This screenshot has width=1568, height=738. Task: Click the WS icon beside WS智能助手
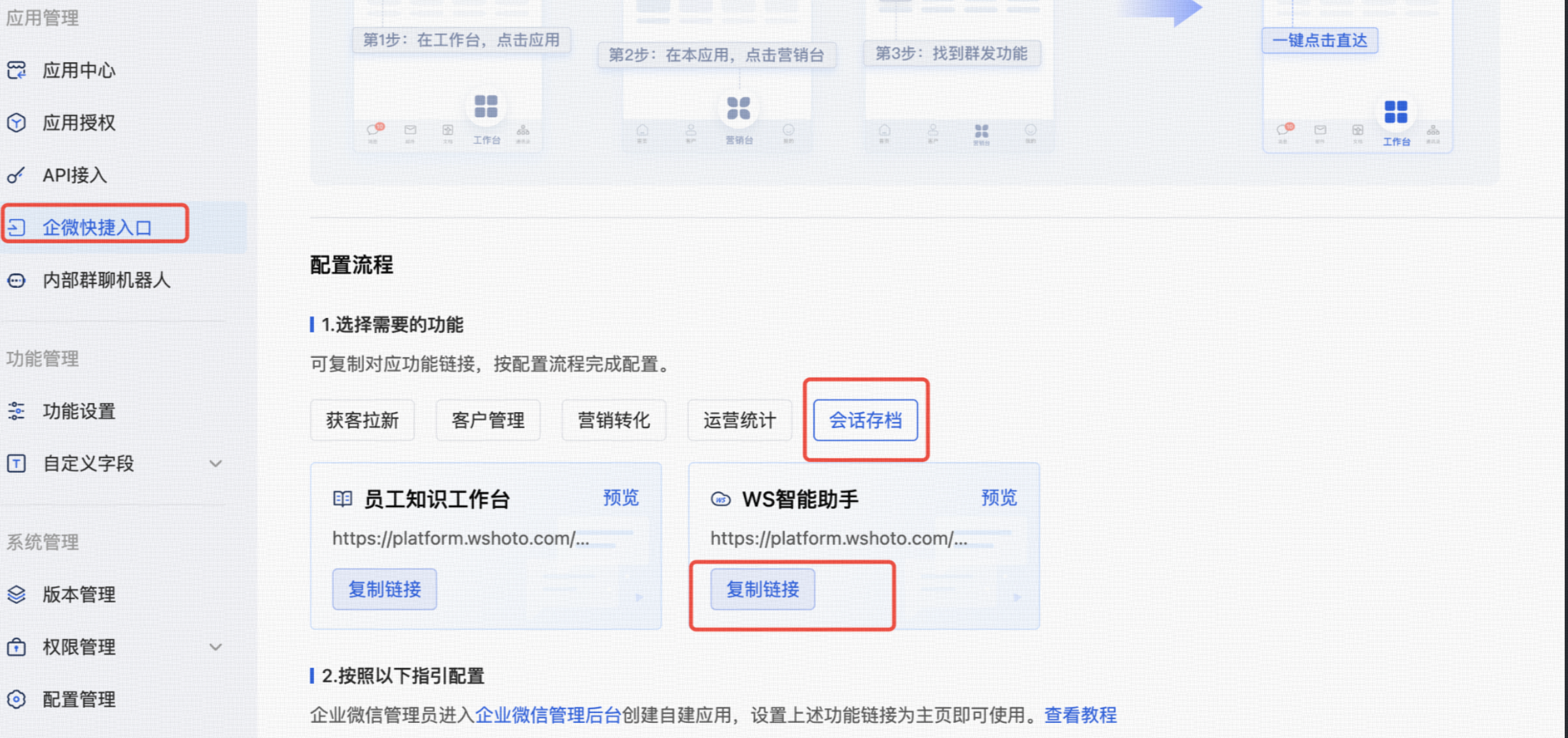[x=721, y=499]
